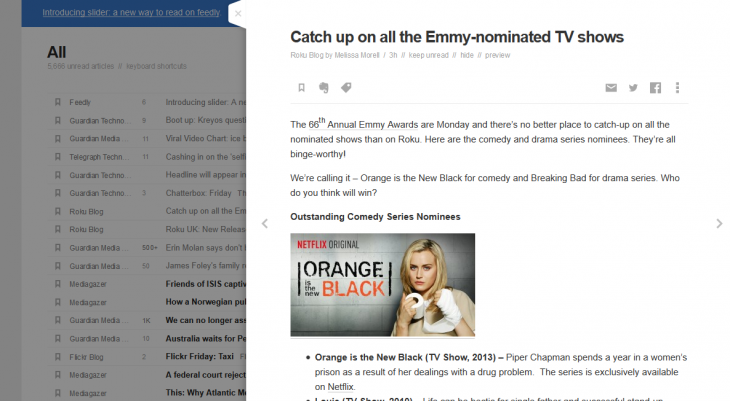The width and height of the screenshot is (730, 401).
Task: Bookmark the 'Friends of ISIS' row
Action: (58, 284)
